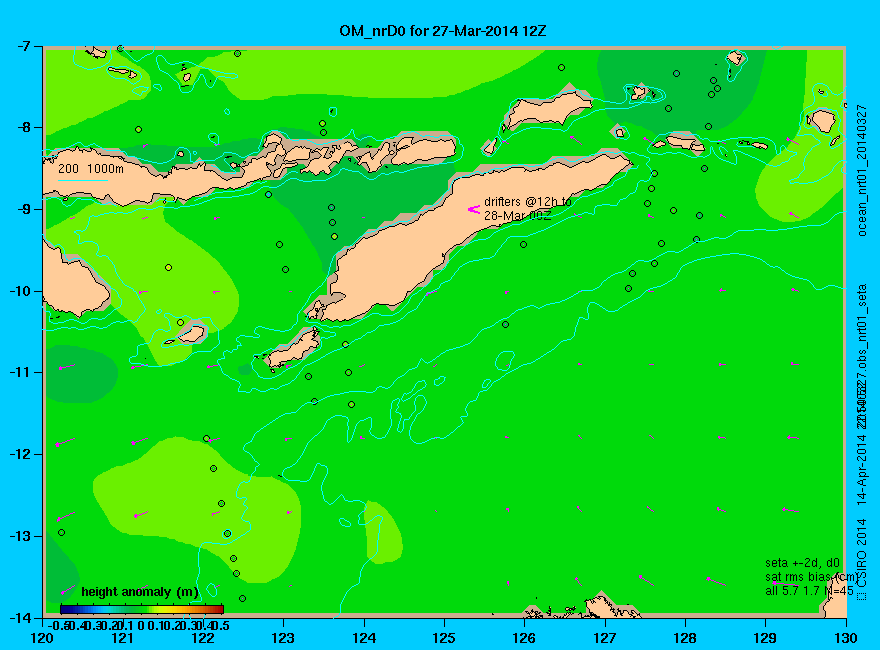This screenshot has height=650, width=880.
Task: Click the plot title OM_nrD0 for 27-Mar-2014 12Z
Action: pyautogui.click(x=442, y=31)
